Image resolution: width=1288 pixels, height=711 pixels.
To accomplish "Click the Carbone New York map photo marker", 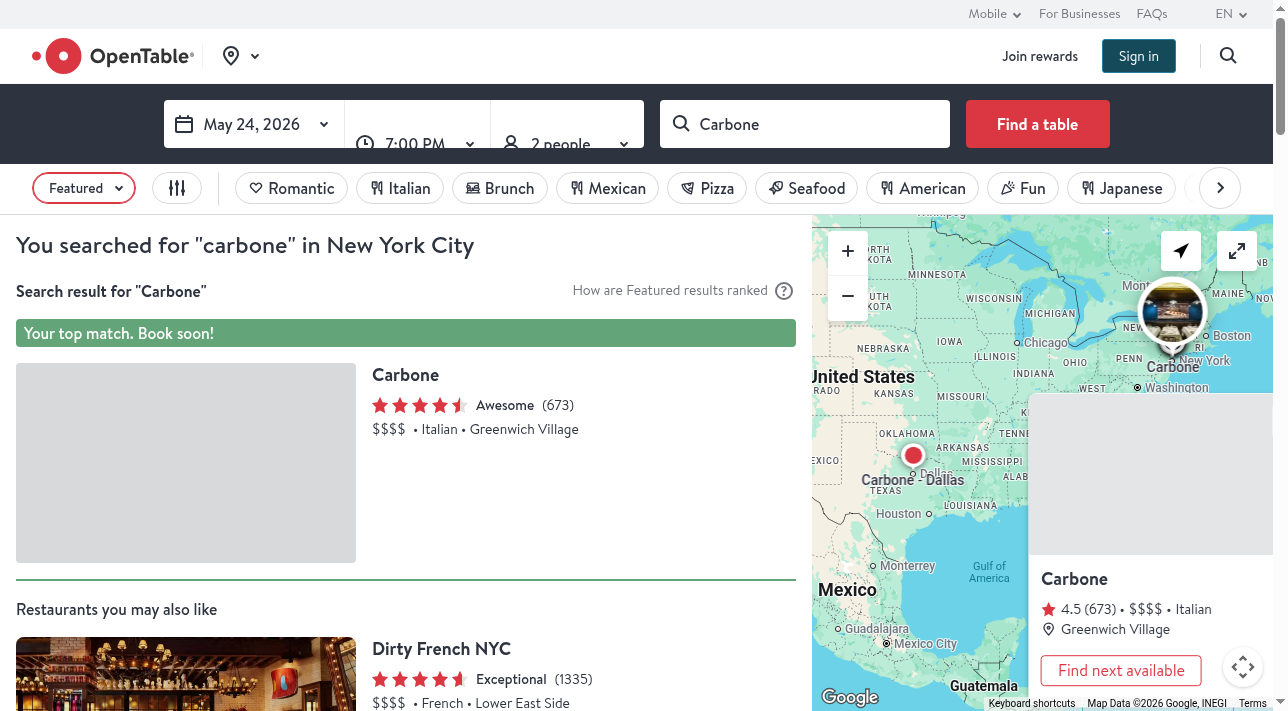I will (1172, 311).
